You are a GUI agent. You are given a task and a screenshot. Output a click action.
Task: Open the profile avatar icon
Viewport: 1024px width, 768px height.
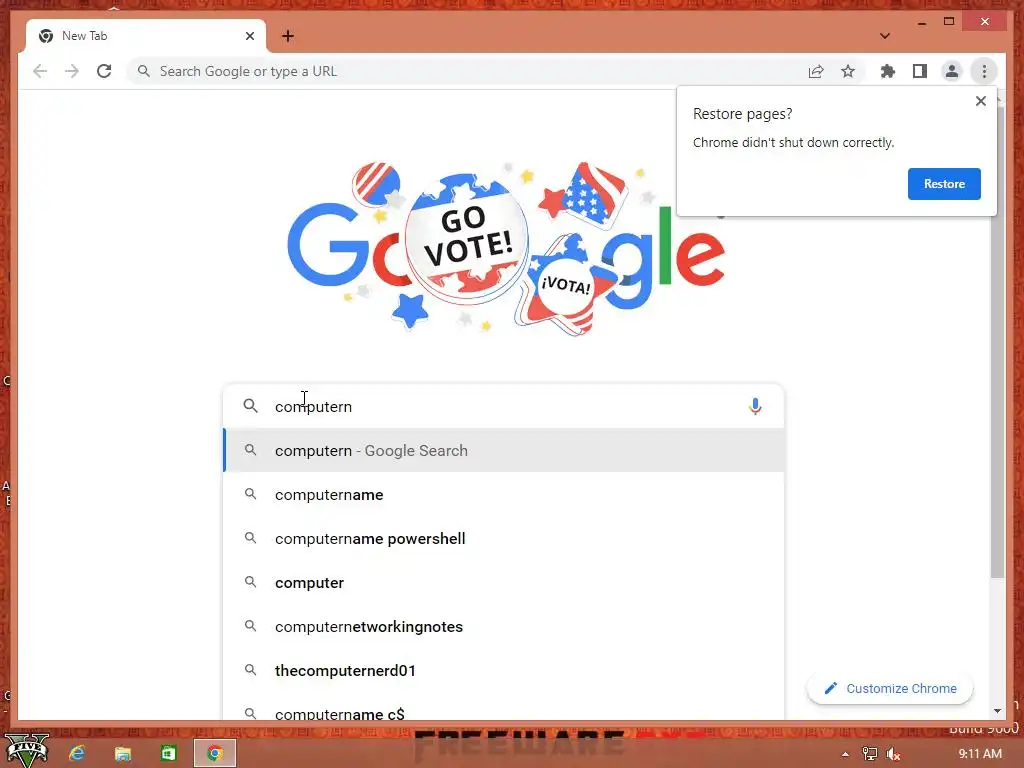click(952, 71)
